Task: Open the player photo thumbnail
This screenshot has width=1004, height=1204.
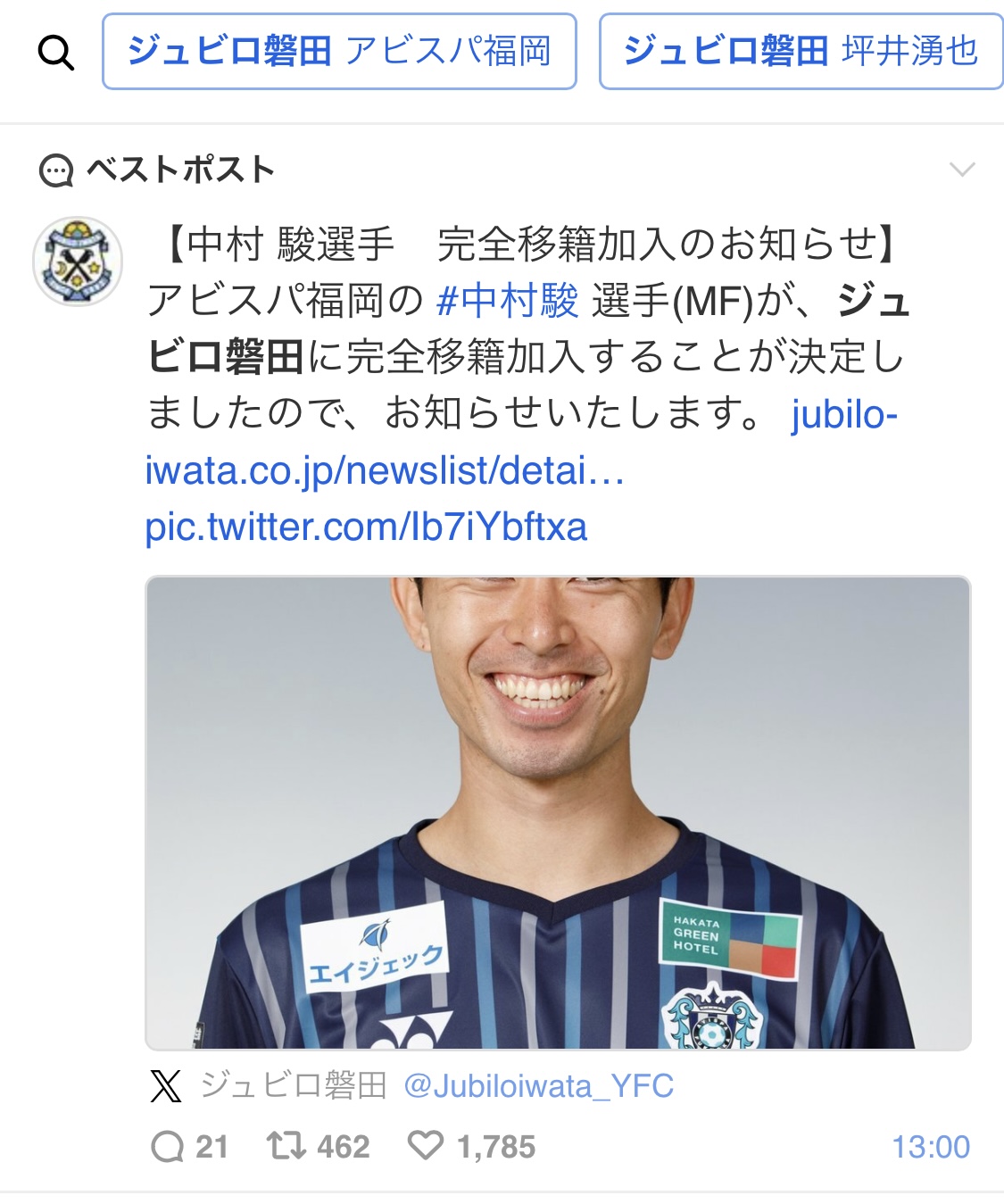Action: (x=558, y=813)
